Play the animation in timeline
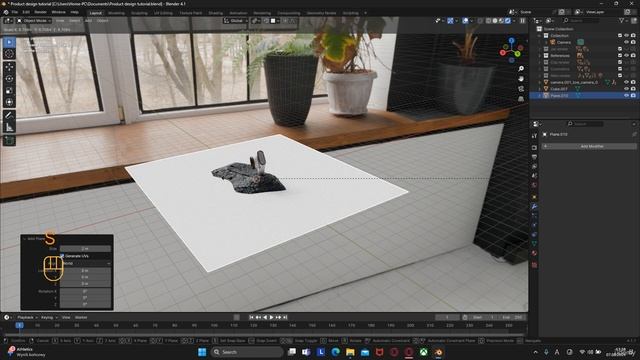 click(271, 317)
